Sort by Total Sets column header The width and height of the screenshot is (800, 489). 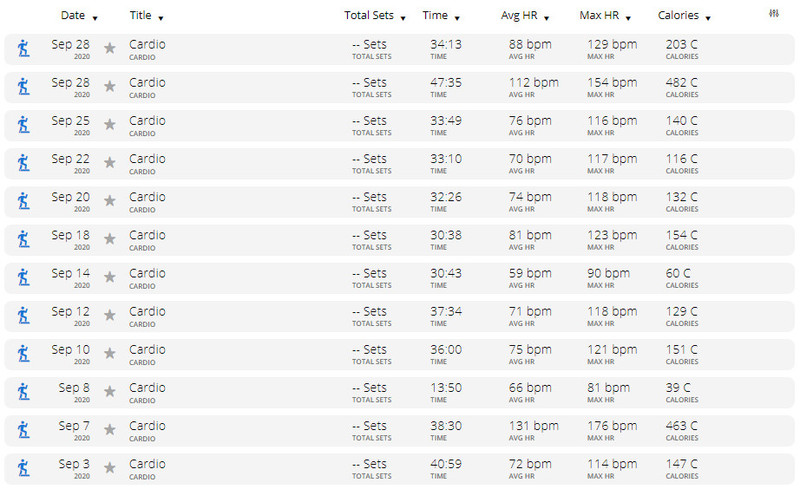(374, 16)
